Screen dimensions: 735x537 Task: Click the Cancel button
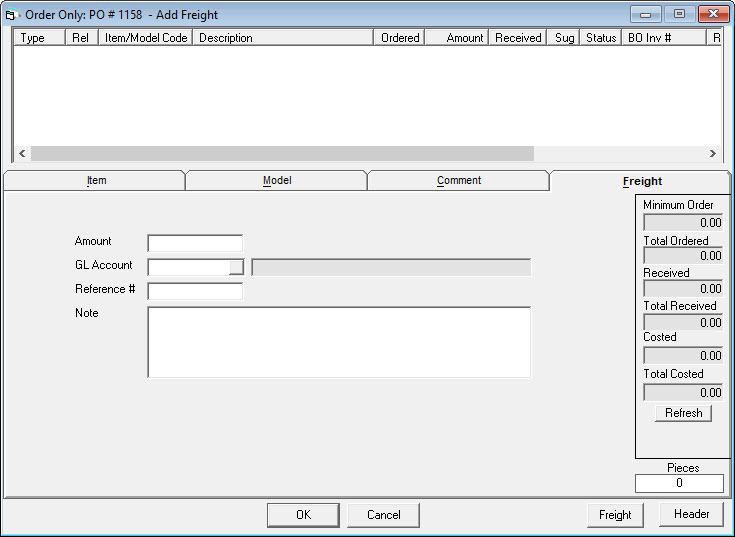tap(383, 515)
